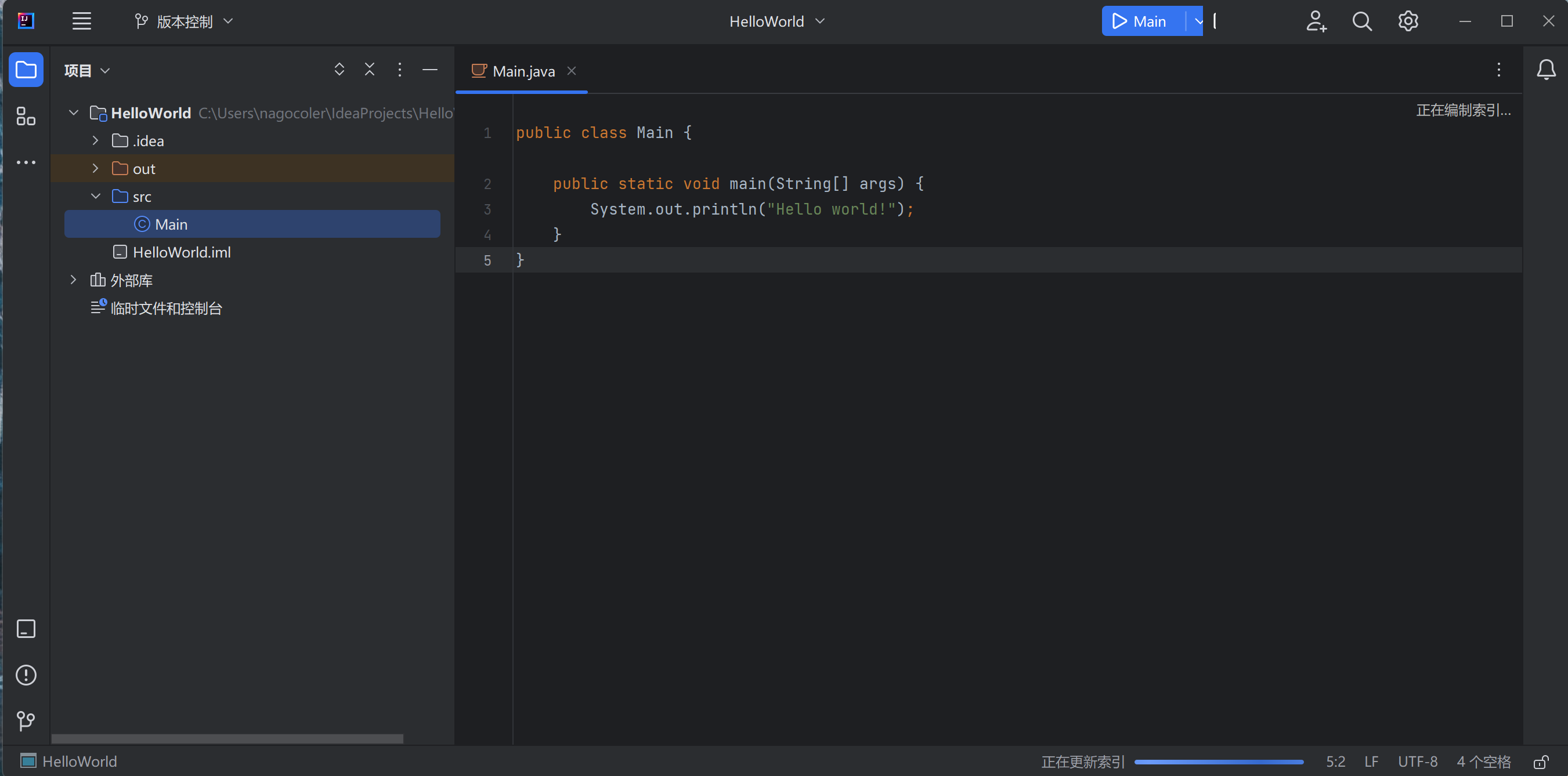Open the 版本控制 version control menu
The width and height of the screenshot is (1568, 776).
coord(184,21)
